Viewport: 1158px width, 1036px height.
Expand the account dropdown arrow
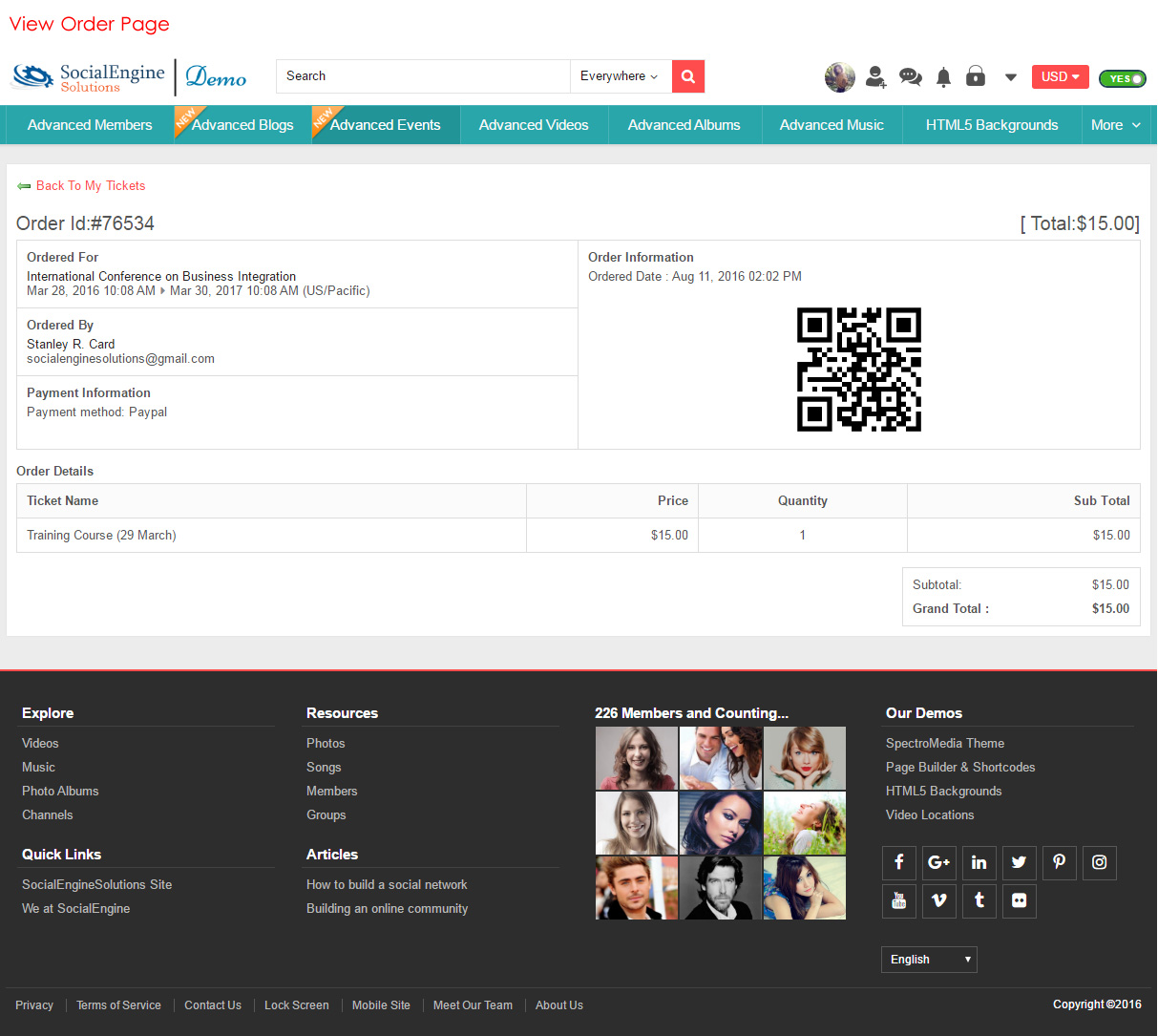tap(1010, 76)
